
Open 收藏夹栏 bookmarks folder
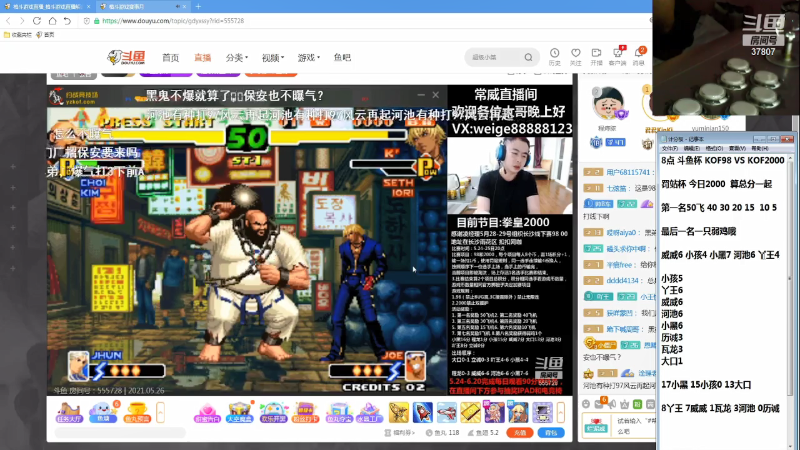coord(18,35)
